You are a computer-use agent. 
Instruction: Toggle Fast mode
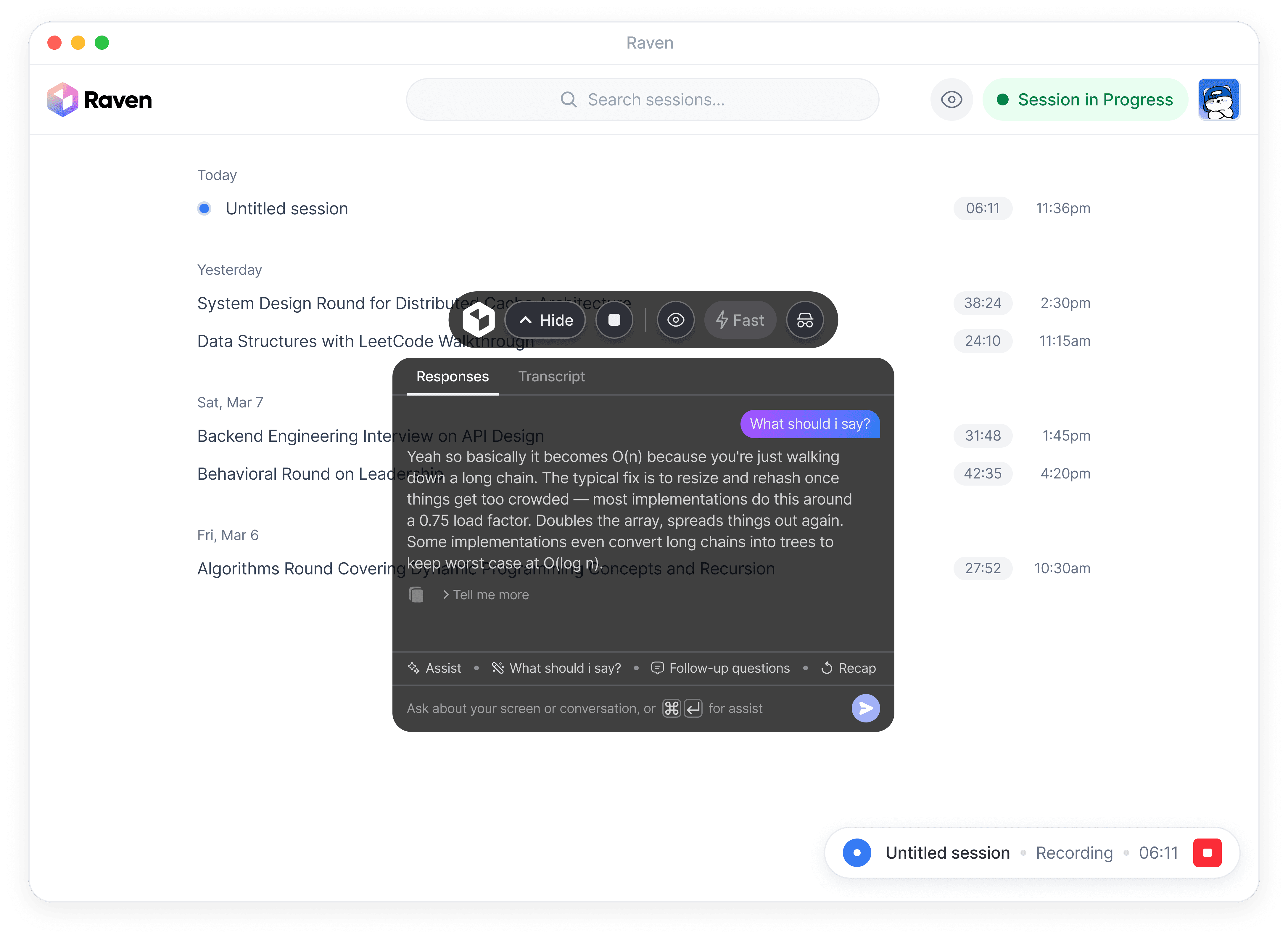740,320
